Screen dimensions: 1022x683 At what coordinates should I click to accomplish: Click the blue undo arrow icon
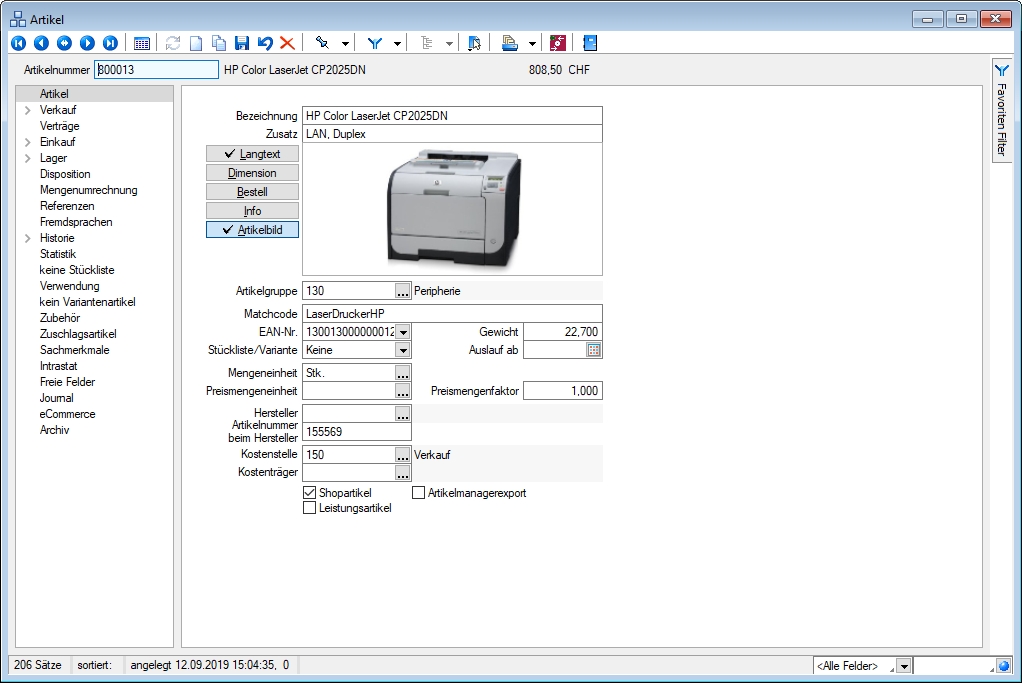[264, 43]
